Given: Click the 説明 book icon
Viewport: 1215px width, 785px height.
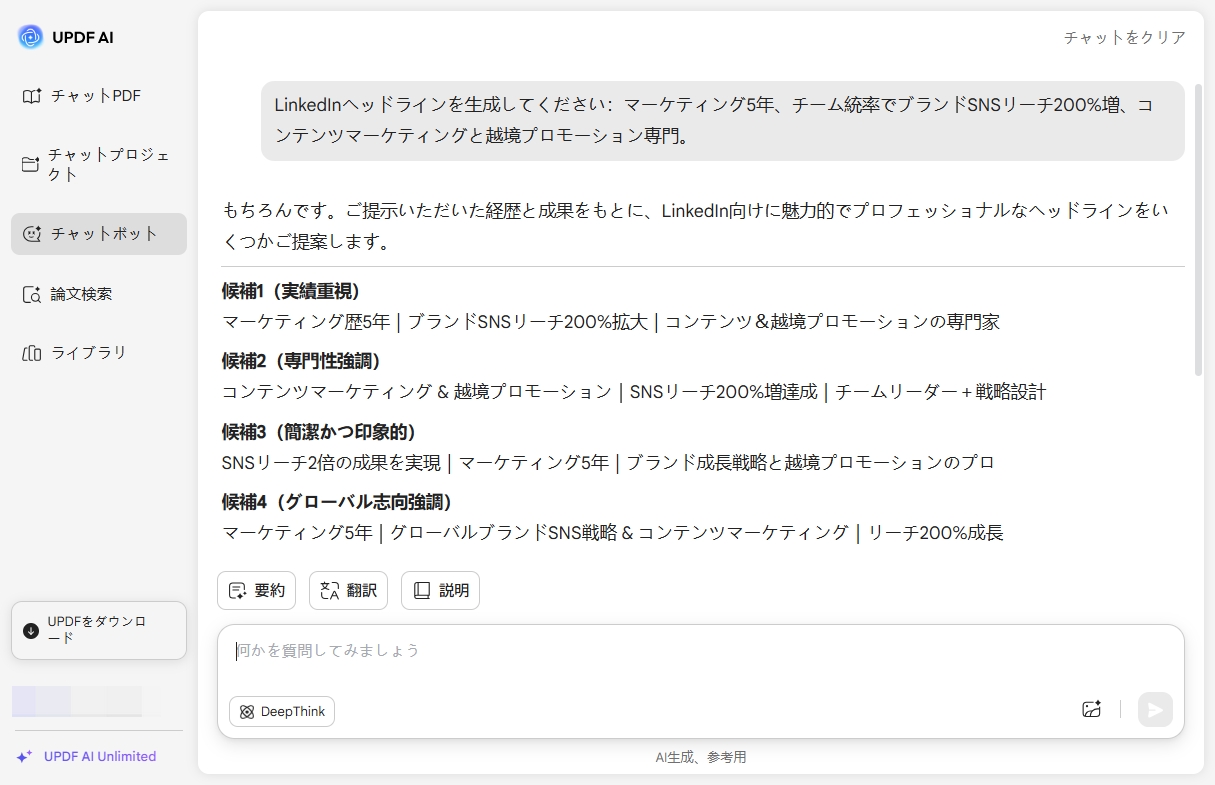Looking at the screenshot, I should click(422, 591).
